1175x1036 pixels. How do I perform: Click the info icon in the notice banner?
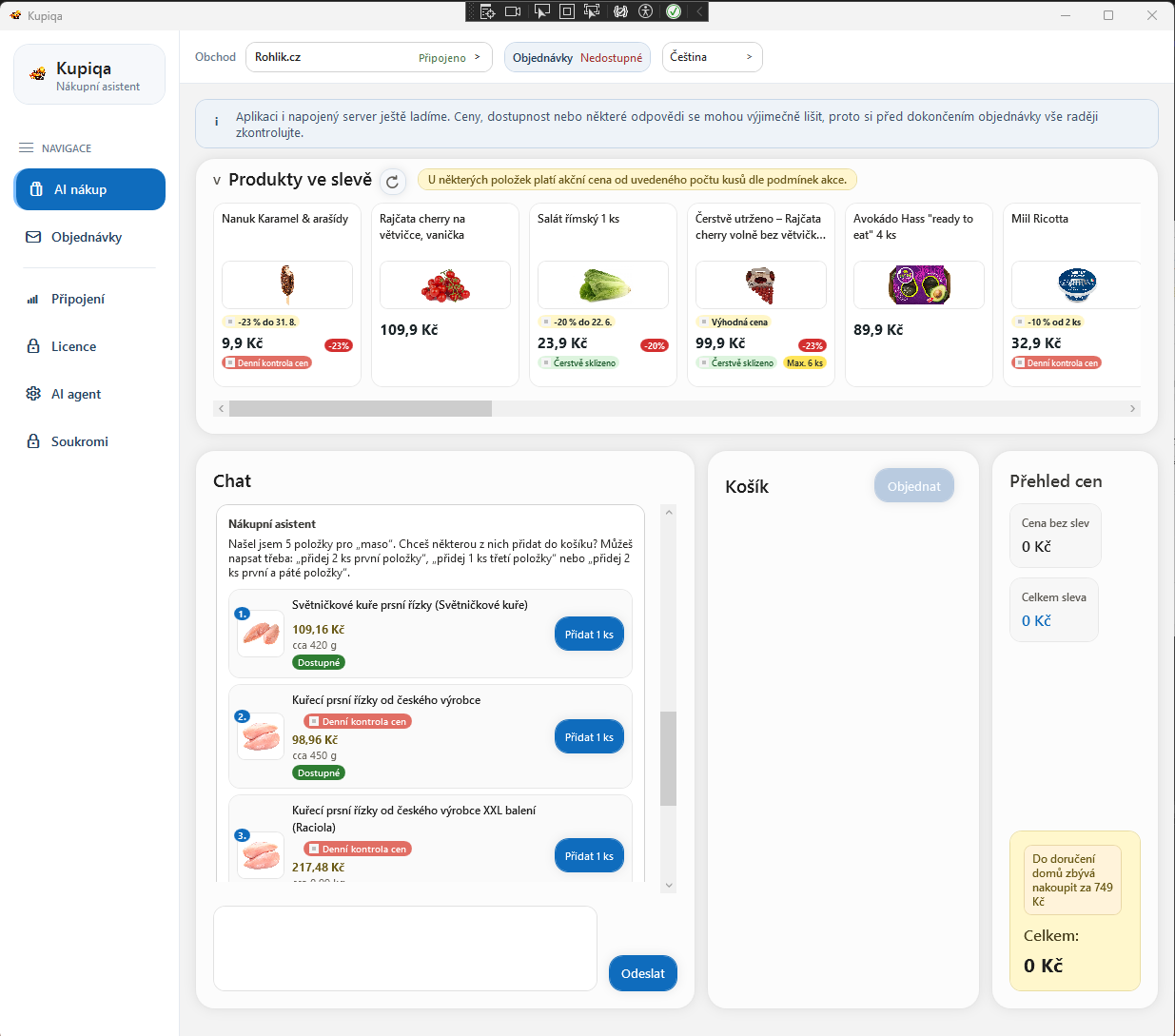216,122
